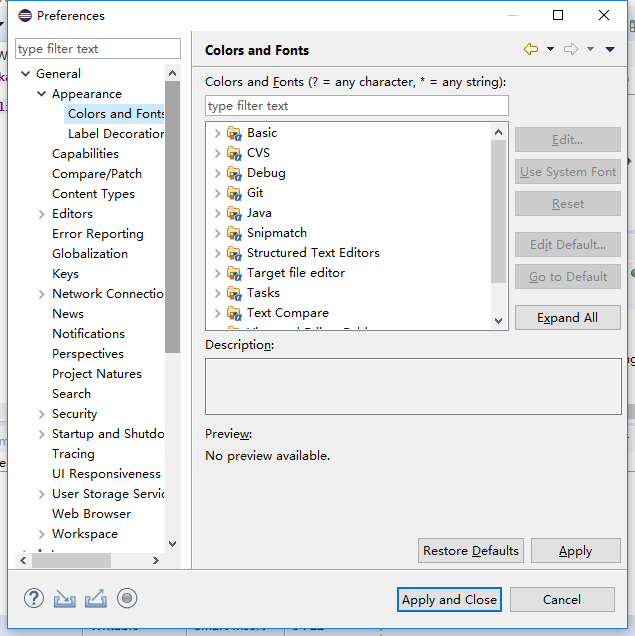Focus the left preferences filter field

(x=98, y=49)
